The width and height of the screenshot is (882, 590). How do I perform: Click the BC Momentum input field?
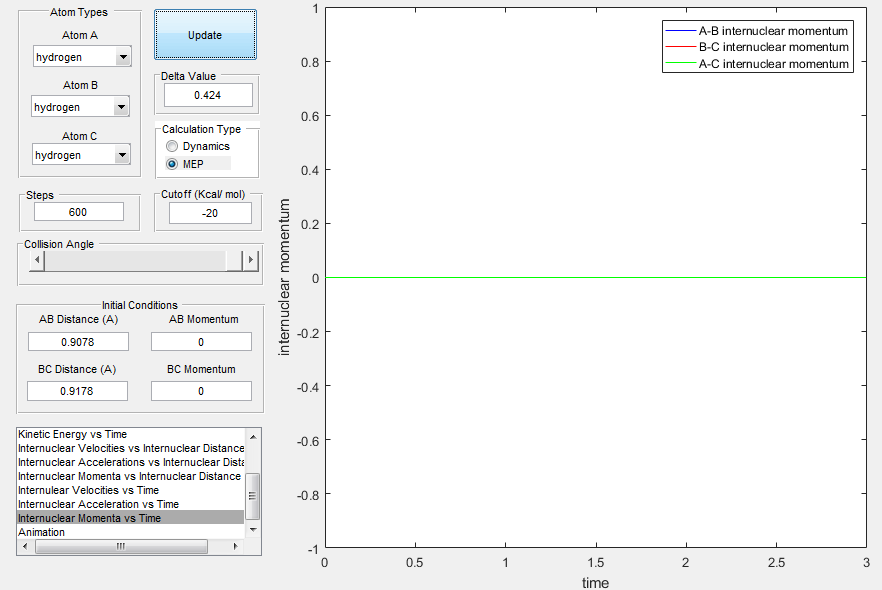(x=201, y=391)
